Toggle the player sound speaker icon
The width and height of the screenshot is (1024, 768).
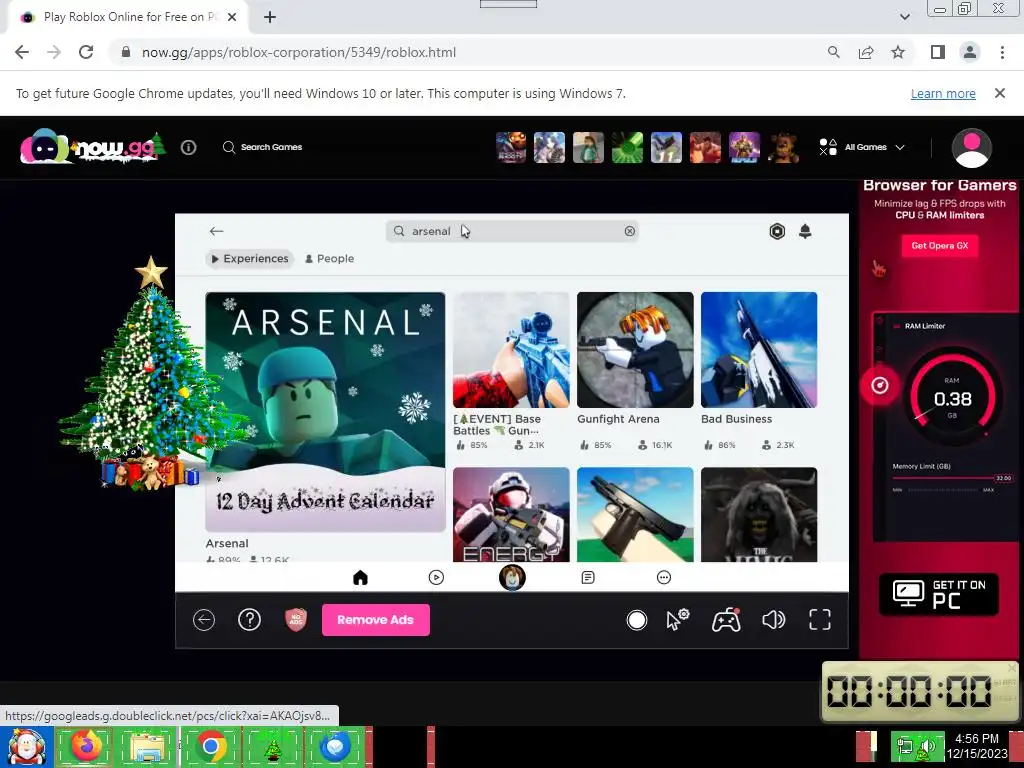(774, 620)
